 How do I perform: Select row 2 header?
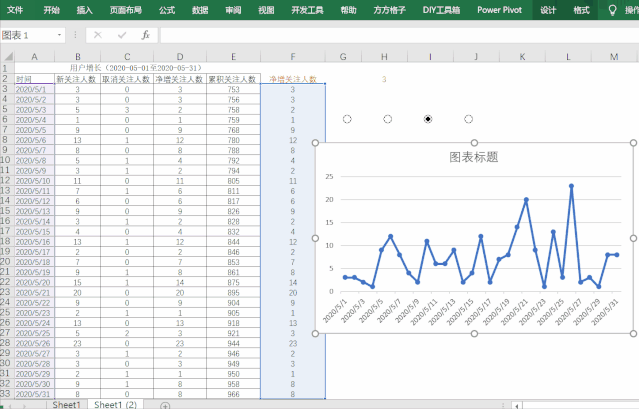click(5, 78)
